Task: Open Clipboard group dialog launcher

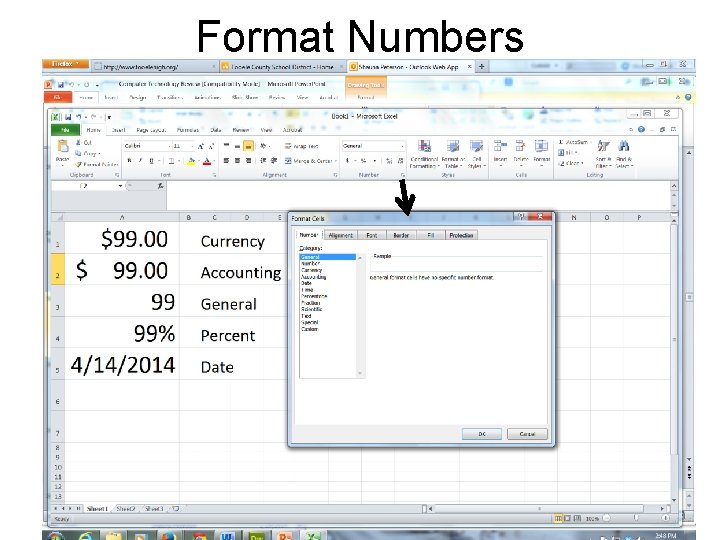Action: point(117,175)
